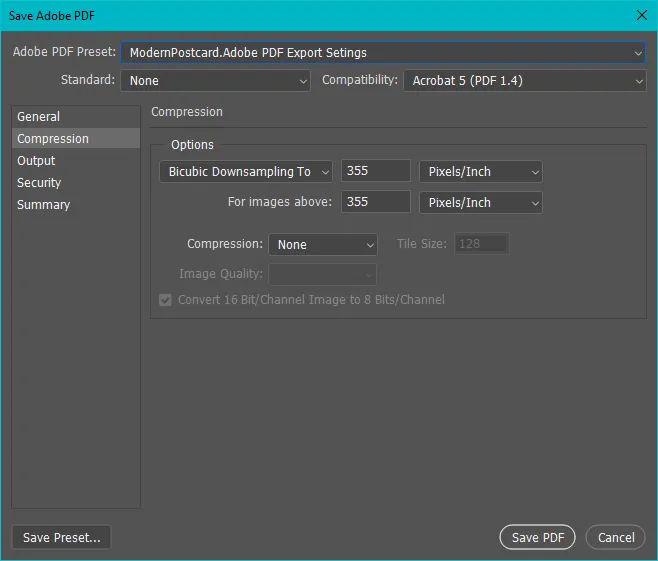Switch to the Output category

coord(76,161)
